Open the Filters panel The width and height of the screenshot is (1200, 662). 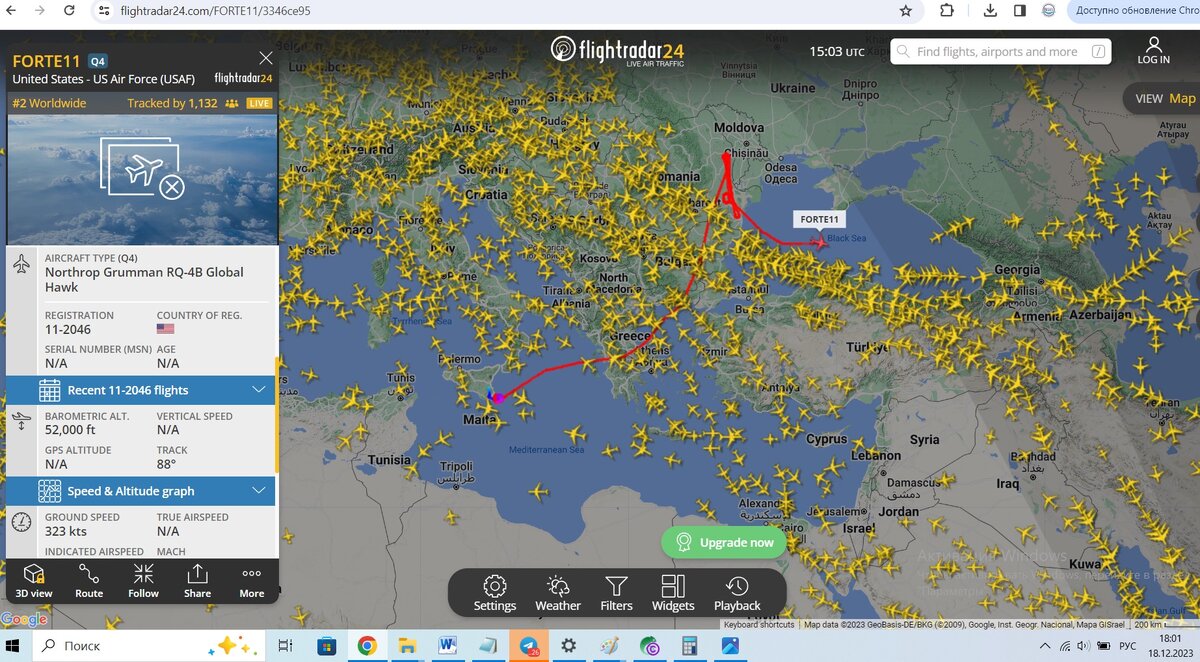point(616,593)
